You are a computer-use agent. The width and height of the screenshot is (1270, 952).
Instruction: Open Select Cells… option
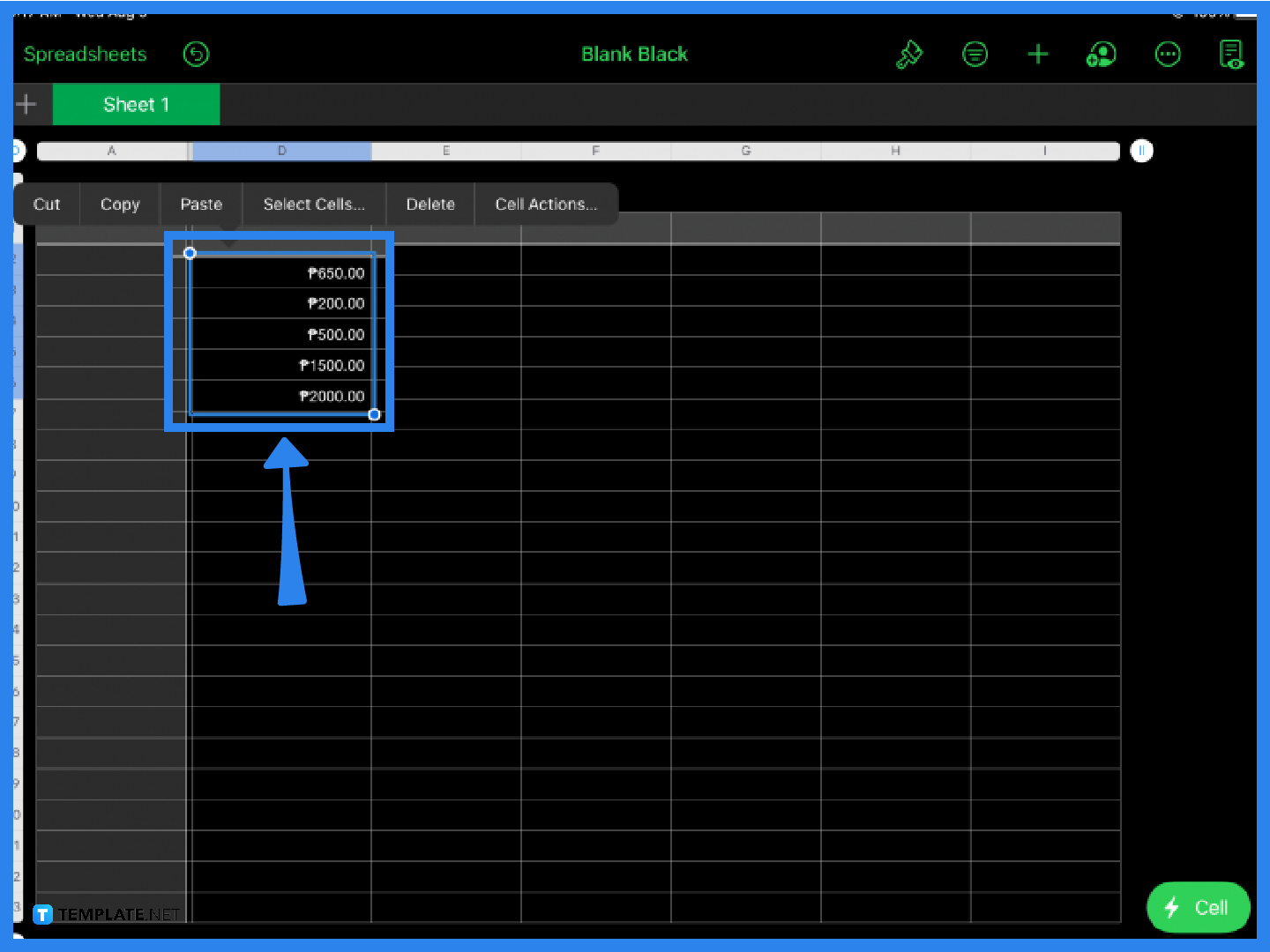[x=314, y=205]
